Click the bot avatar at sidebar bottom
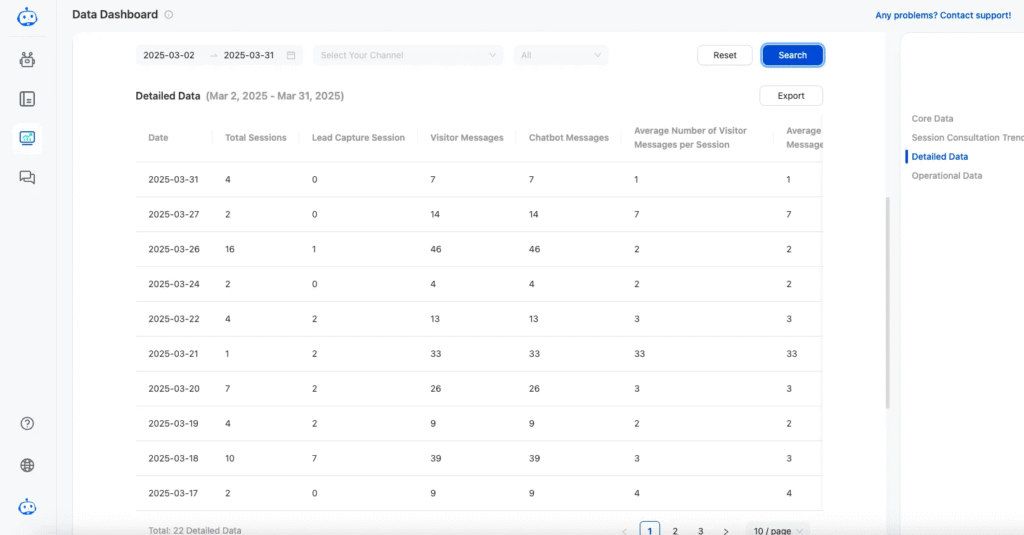 pyautogui.click(x=27, y=507)
